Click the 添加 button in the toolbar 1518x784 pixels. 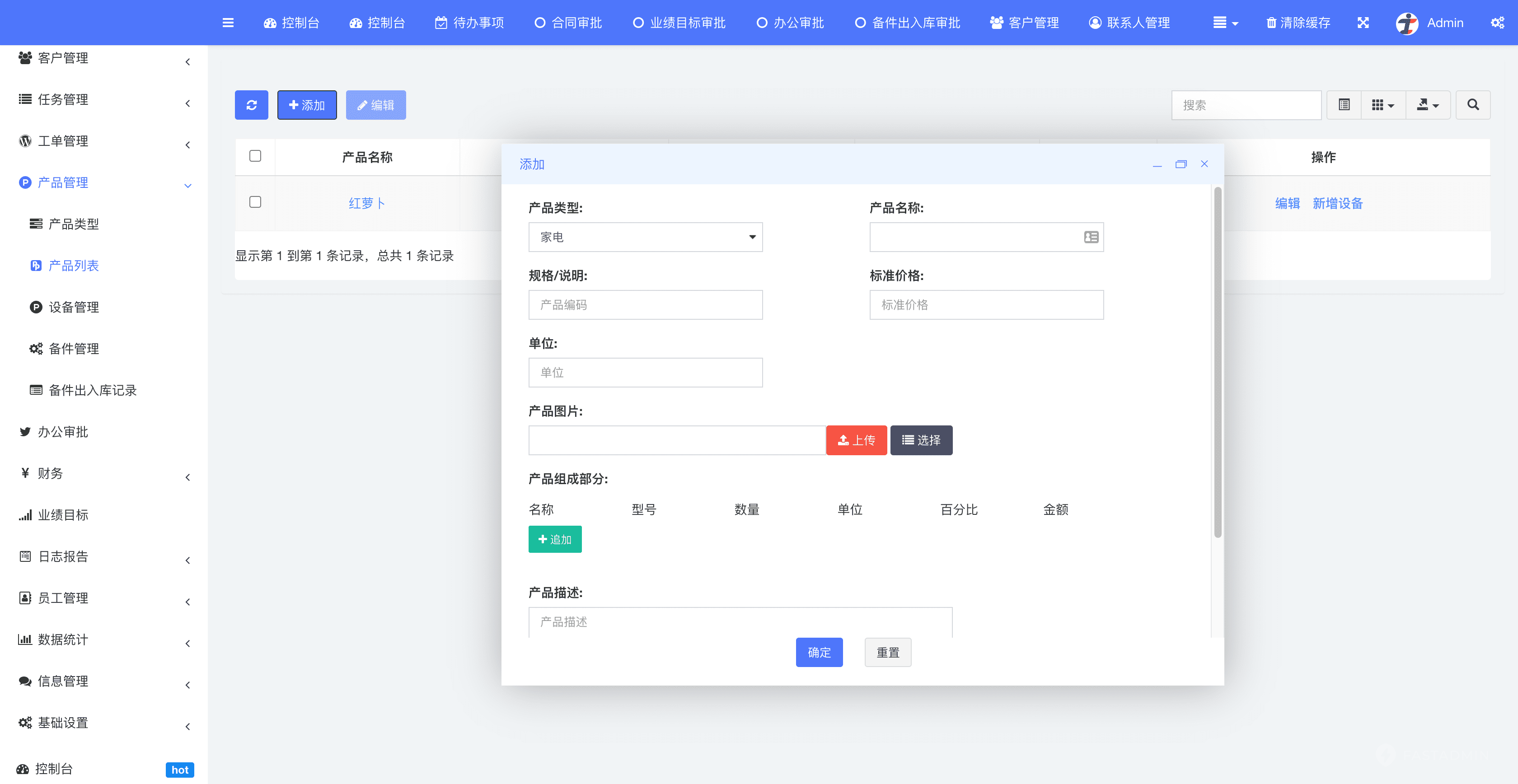coord(307,105)
